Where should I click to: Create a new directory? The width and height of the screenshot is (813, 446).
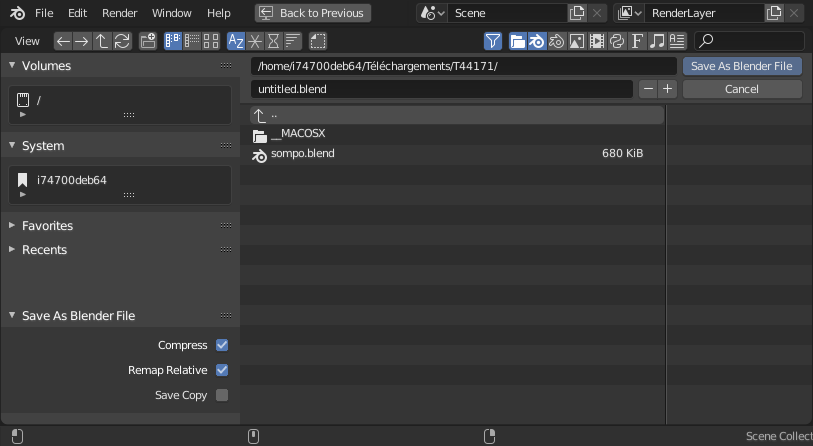coord(148,41)
